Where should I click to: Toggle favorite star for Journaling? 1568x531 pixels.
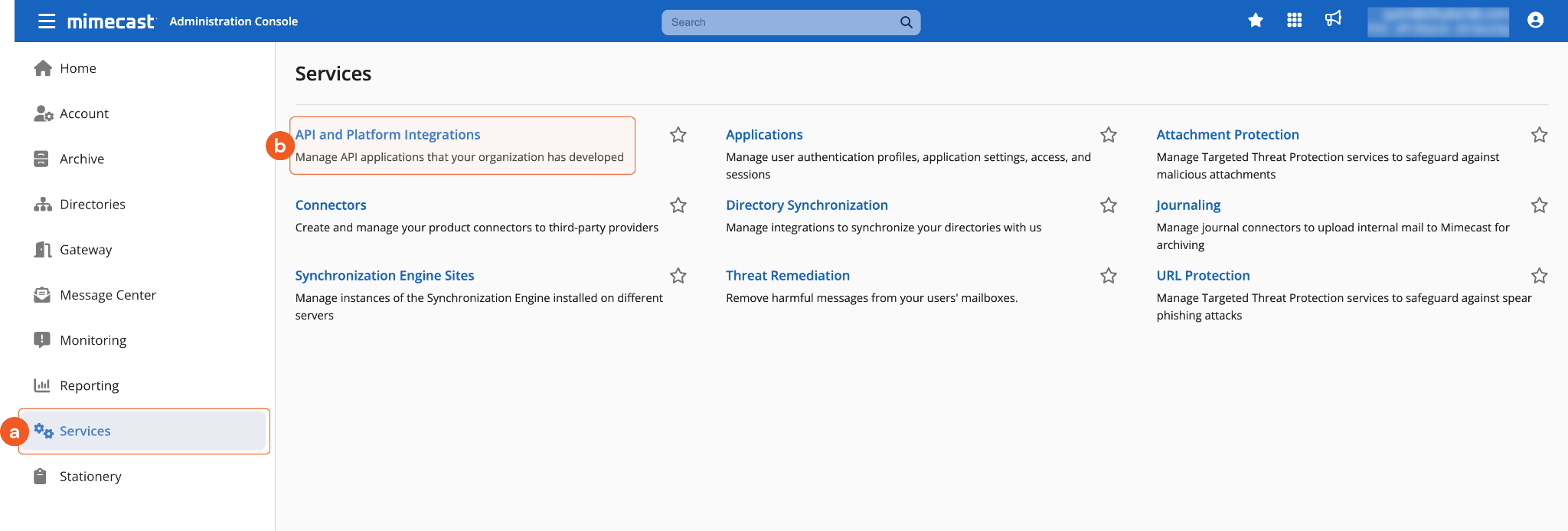[1539, 205]
